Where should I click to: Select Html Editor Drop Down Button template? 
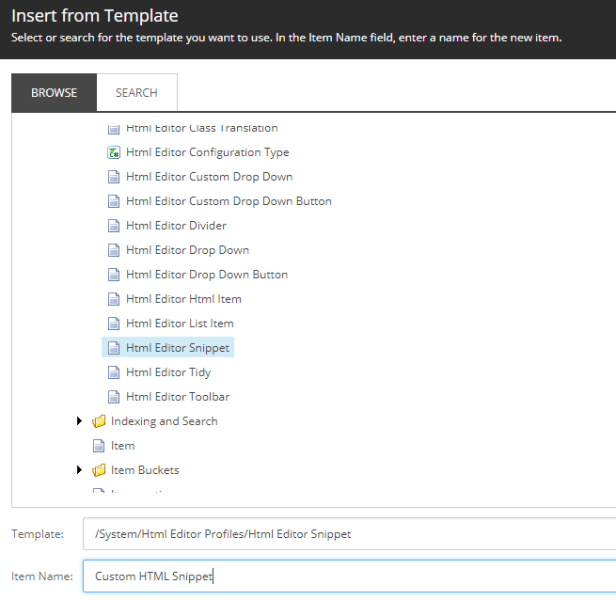[207, 274]
